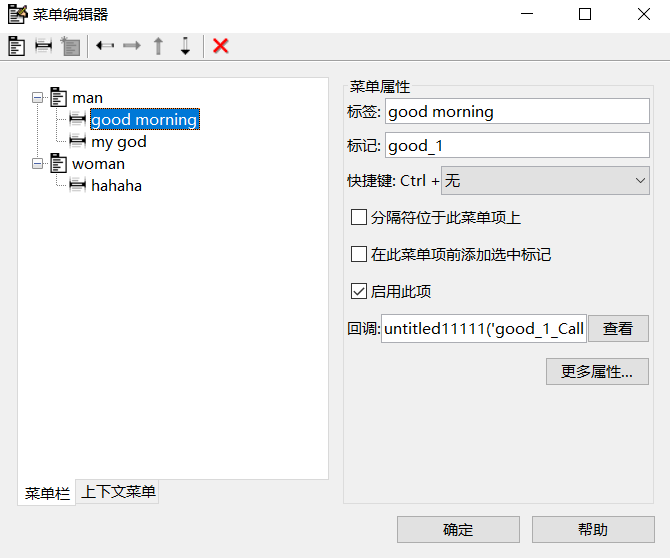Screen dimensions: 670x558
Task: Switch to the 菜单栏 tab
Action: (x=47, y=493)
